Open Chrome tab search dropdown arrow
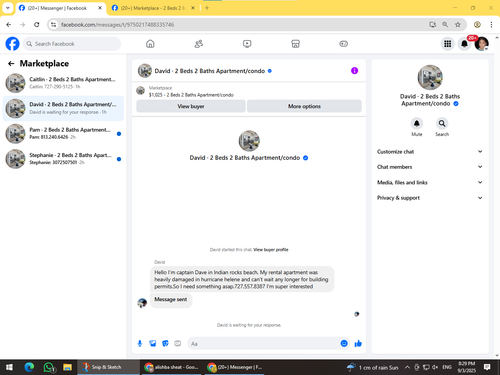Screen dimensions: 500x375 [8, 8]
